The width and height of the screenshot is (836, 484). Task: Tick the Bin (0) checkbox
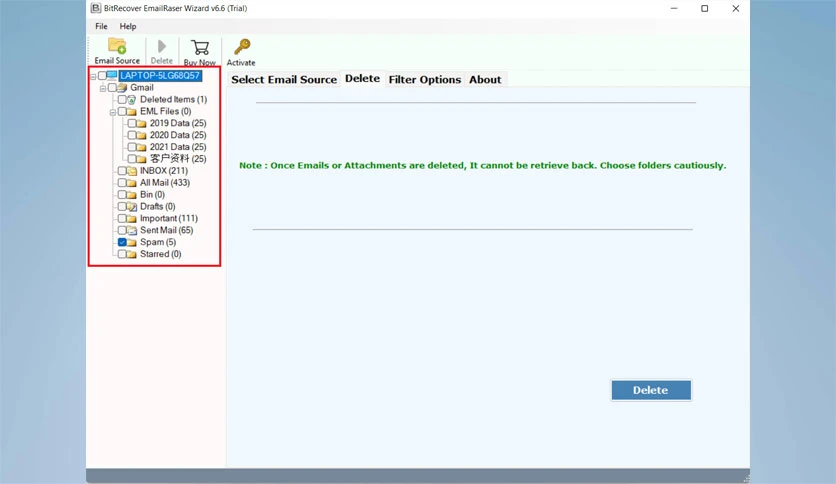click(122, 195)
